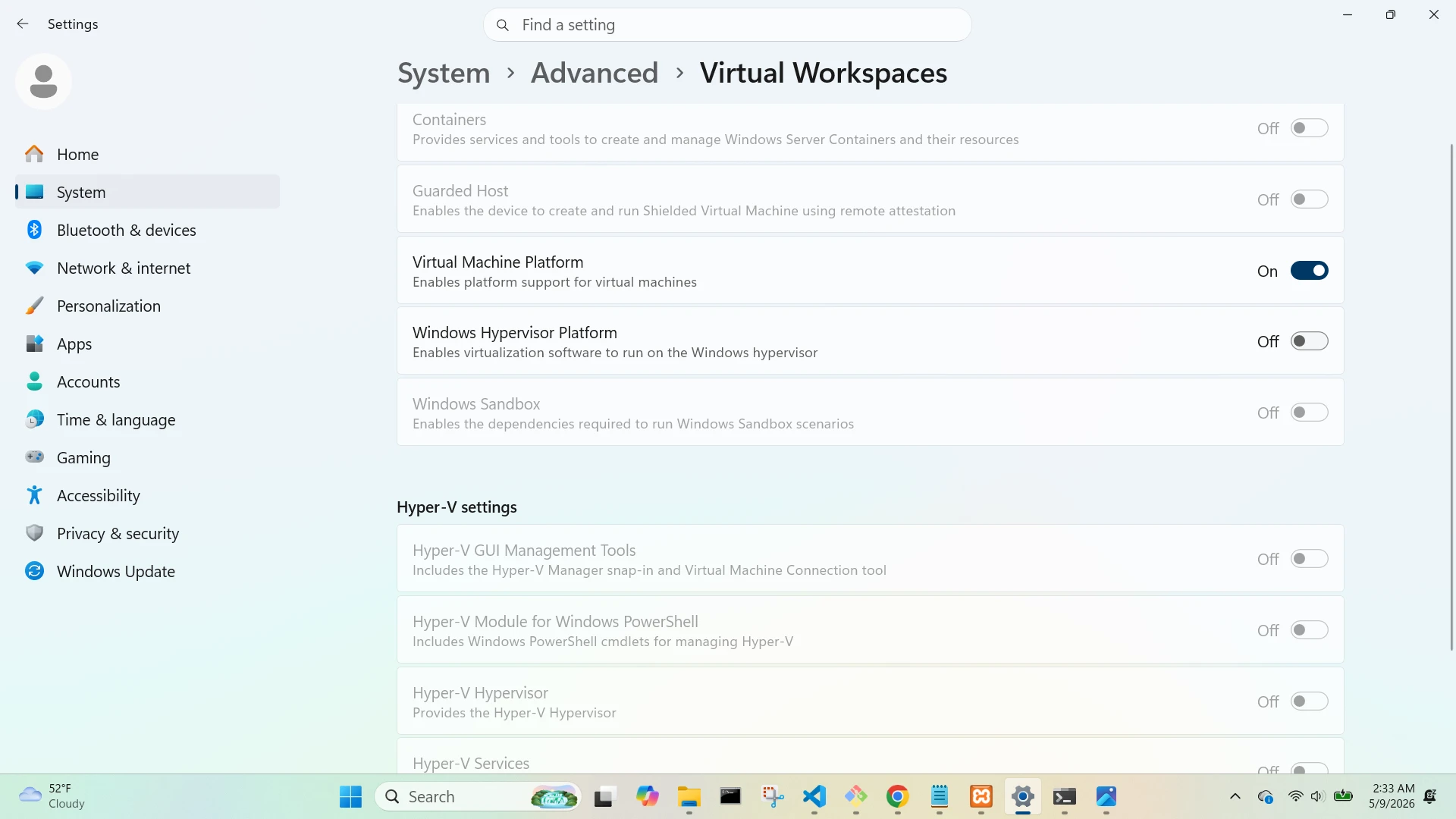The height and width of the screenshot is (819, 1456).
Task: Launch Google Chrome from the taskbar
Action: coord(898,796)
